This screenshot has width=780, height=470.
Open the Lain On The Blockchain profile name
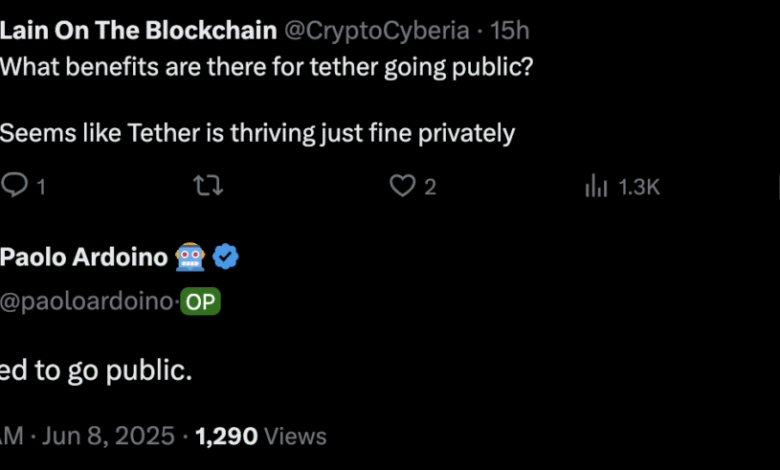(138, 31)
